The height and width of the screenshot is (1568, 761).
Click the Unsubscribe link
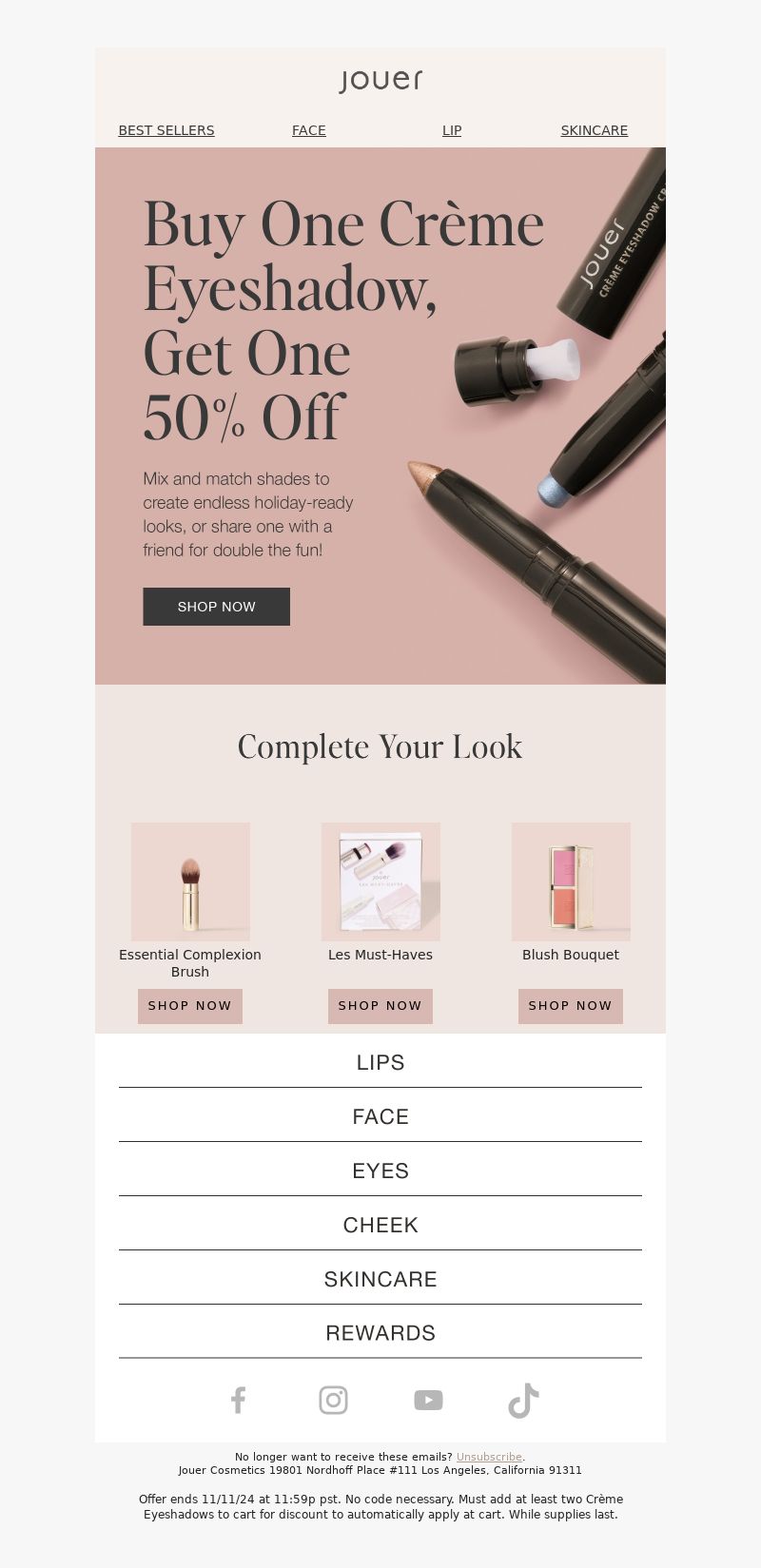click(x=489, y=1457)
